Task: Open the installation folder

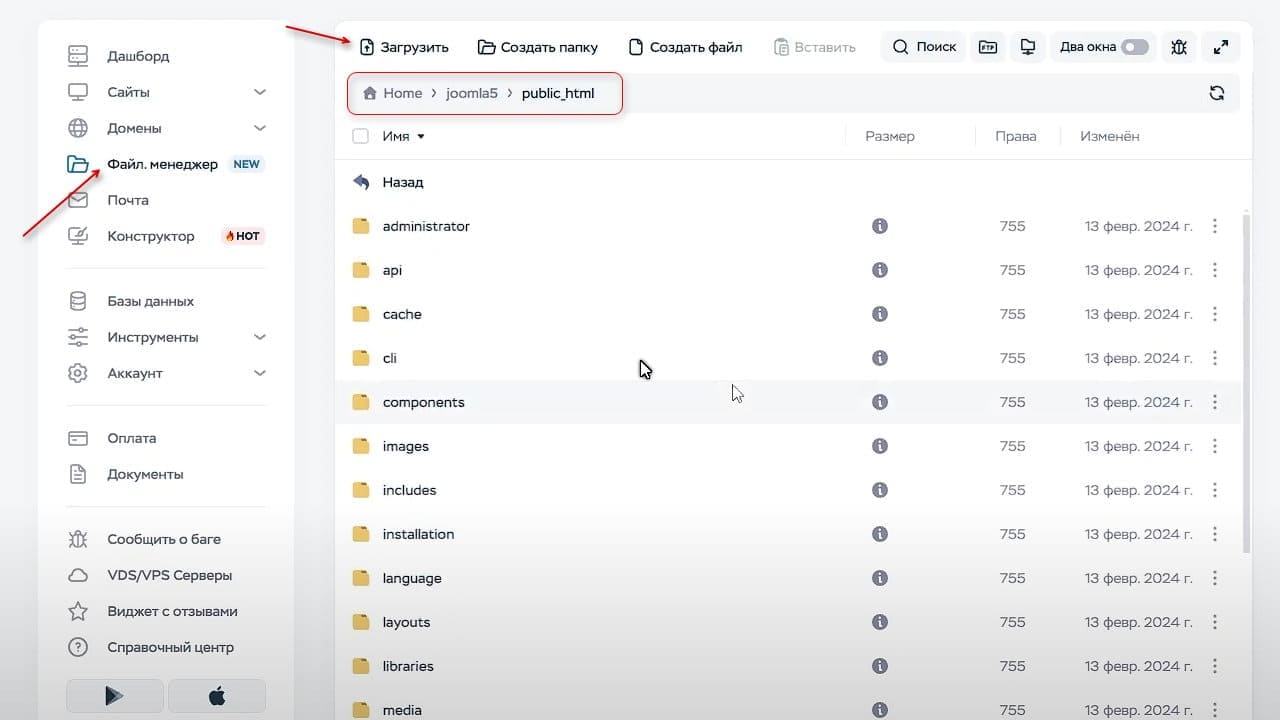Action: (x=418, y=534)
